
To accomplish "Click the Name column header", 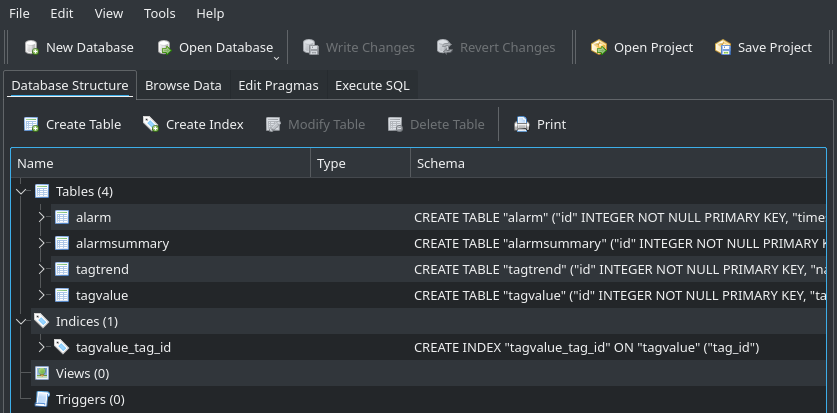I will (161, 163).
